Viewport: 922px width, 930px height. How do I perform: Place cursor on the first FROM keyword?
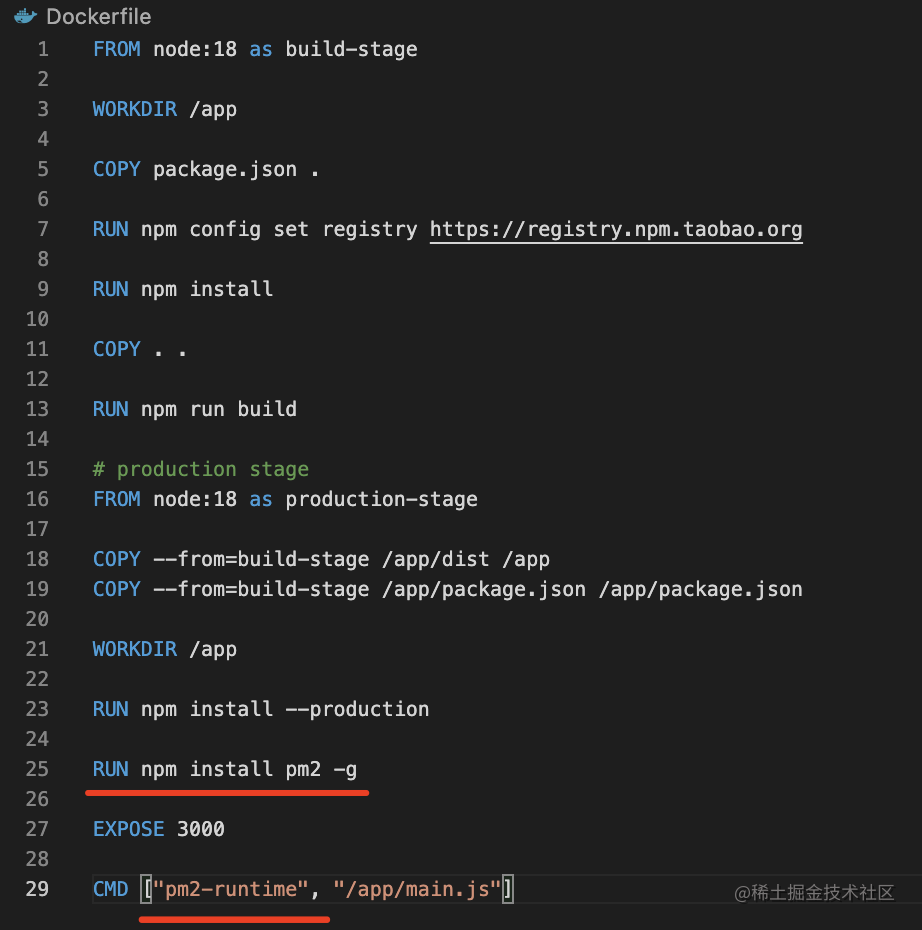point(116,48)
